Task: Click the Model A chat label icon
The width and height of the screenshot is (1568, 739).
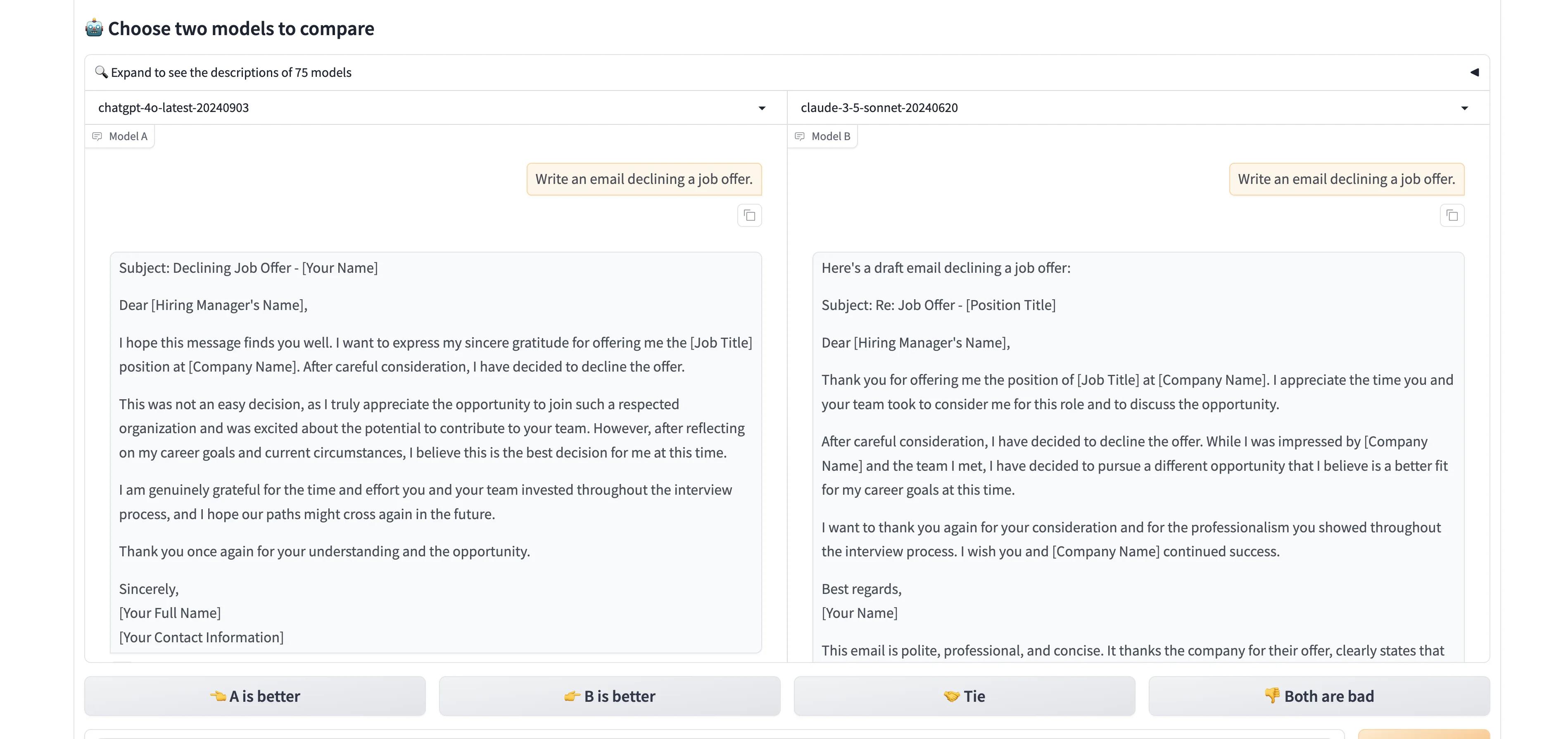Action: [97, 136]
